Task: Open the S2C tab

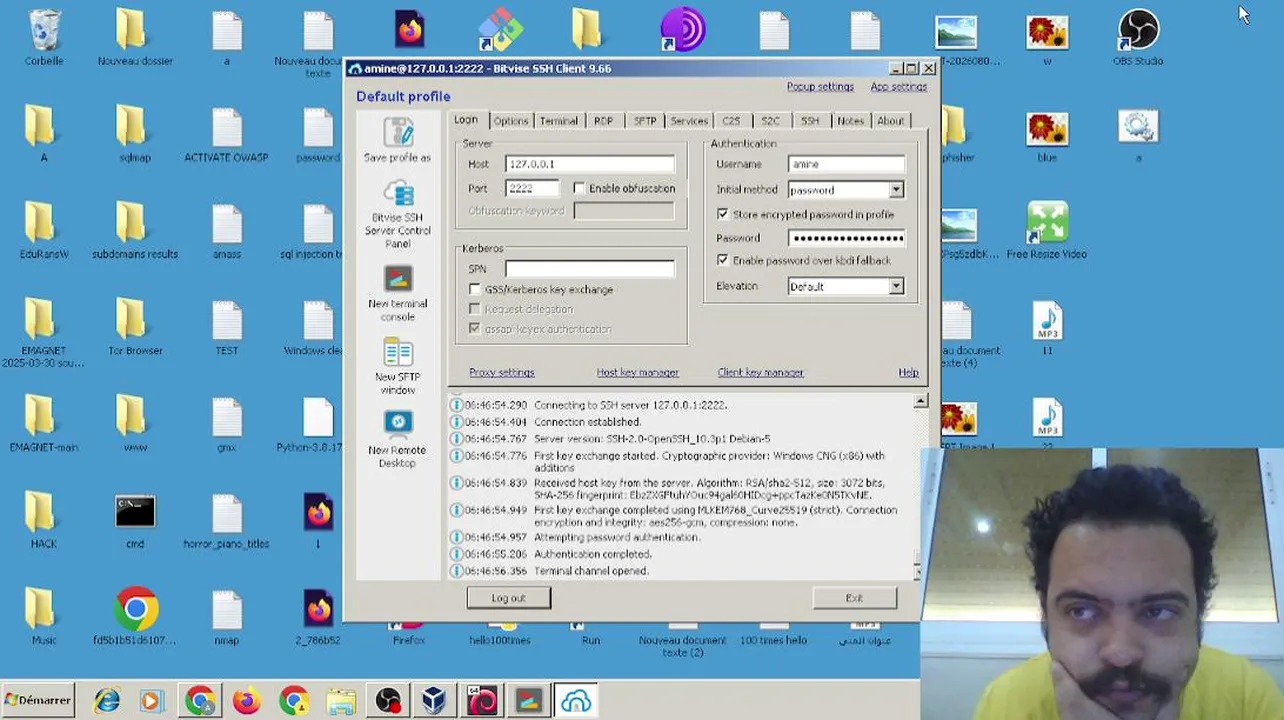Action: [770, 121]
